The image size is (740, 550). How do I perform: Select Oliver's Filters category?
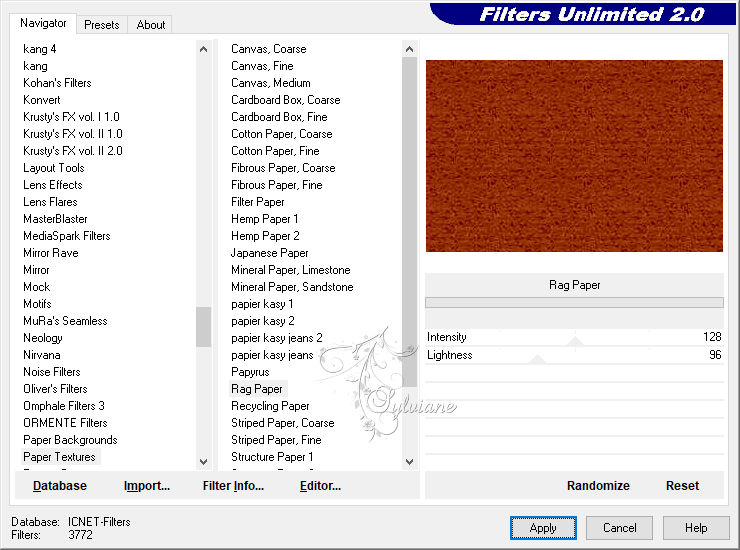55,389
